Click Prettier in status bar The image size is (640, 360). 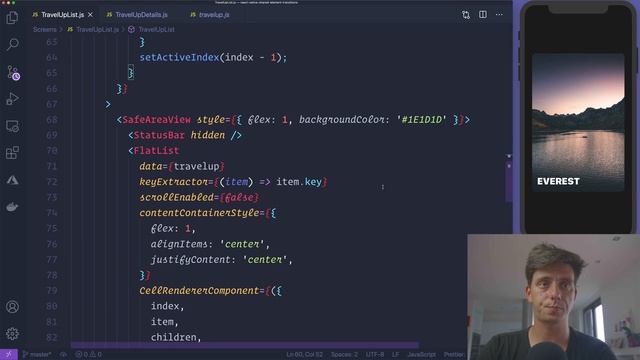[x=454, y=354]
